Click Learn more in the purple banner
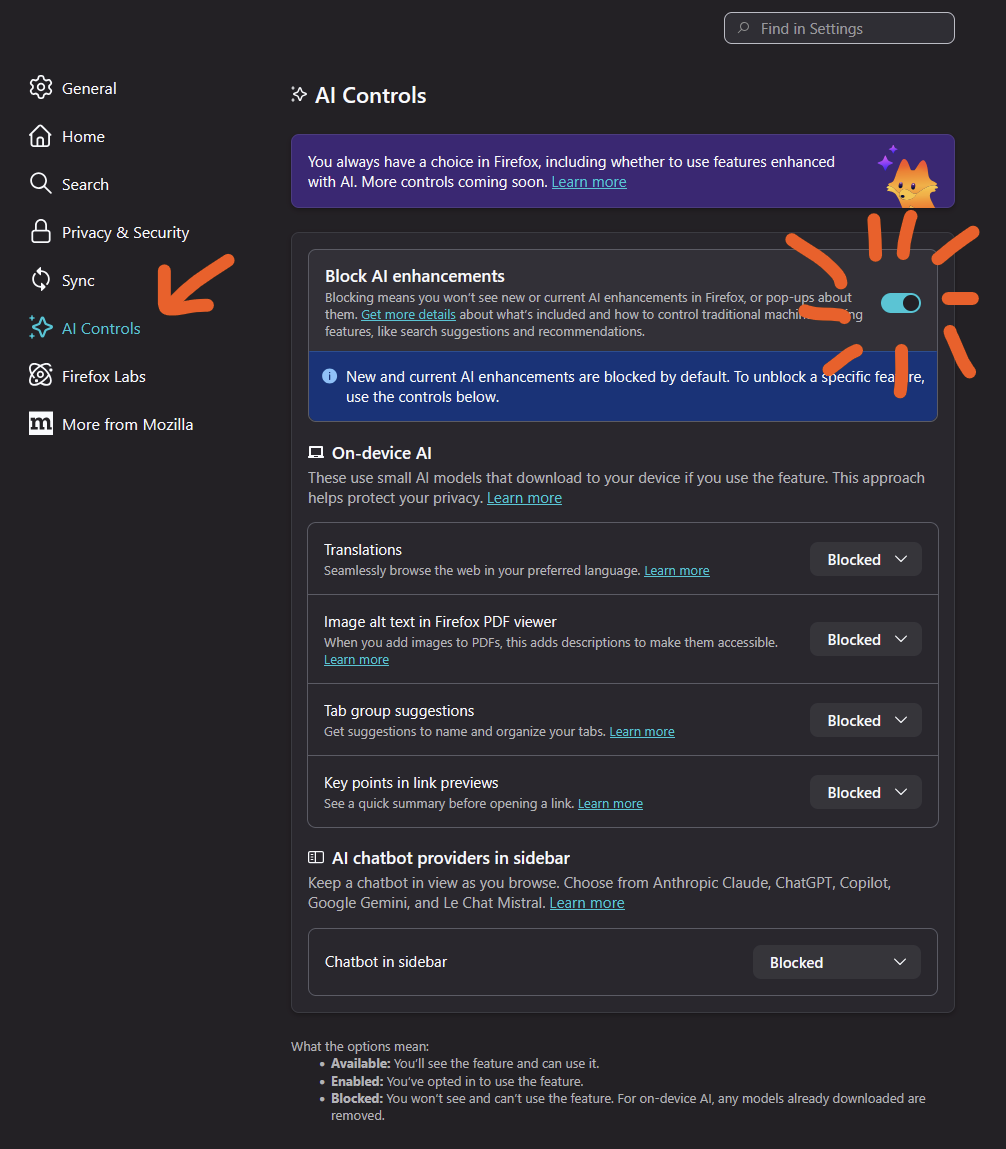The width and height of the screenshot is (1006, 1149). click(589, 182)
